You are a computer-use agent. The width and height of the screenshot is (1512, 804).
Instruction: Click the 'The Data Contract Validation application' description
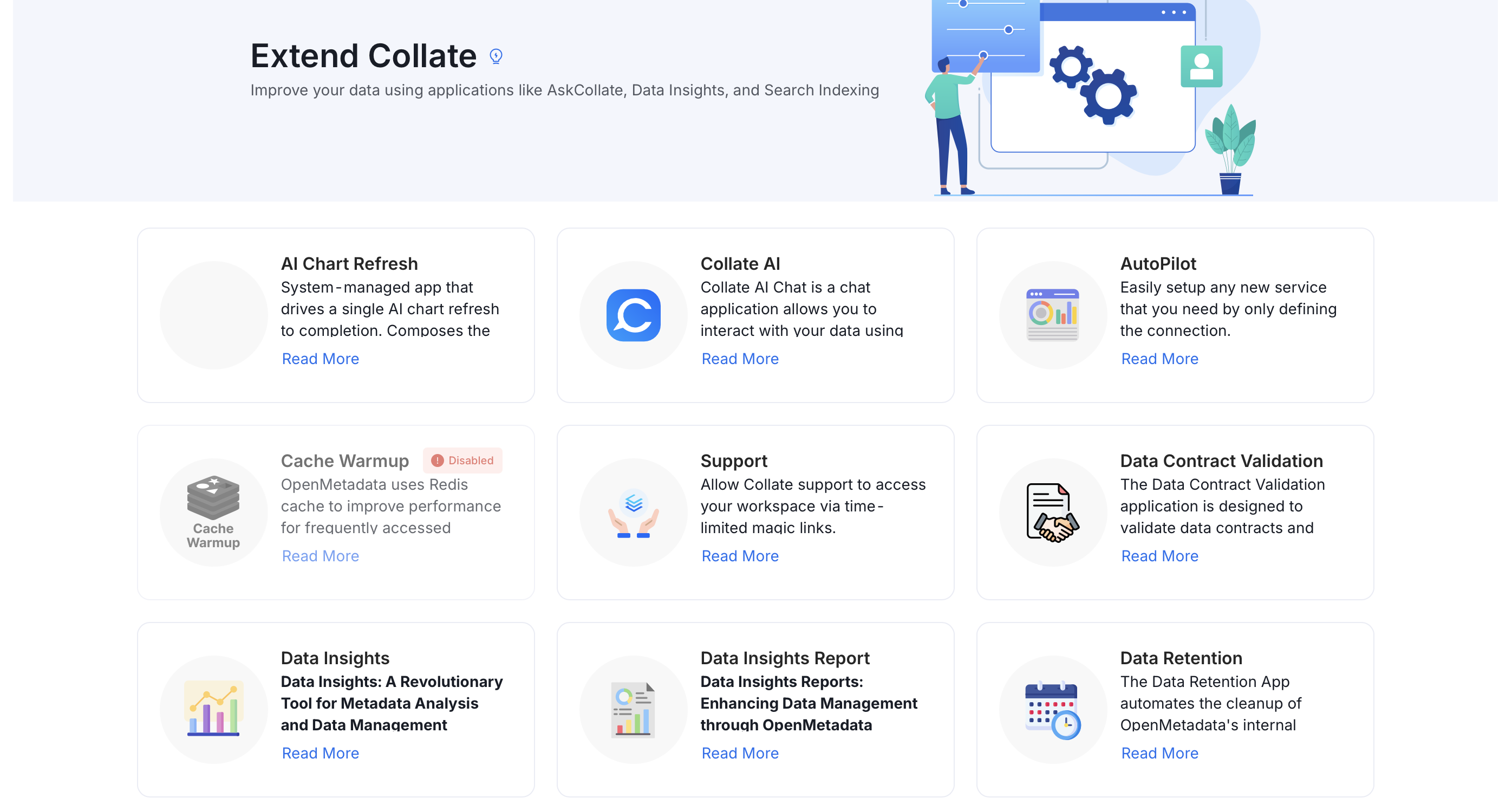[1223, 506]
